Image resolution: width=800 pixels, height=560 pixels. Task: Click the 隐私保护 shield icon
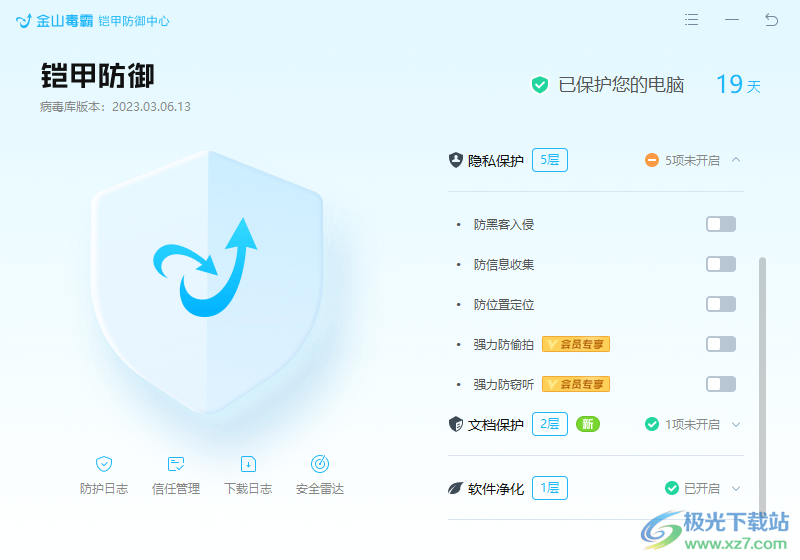[x=456, y=160]
